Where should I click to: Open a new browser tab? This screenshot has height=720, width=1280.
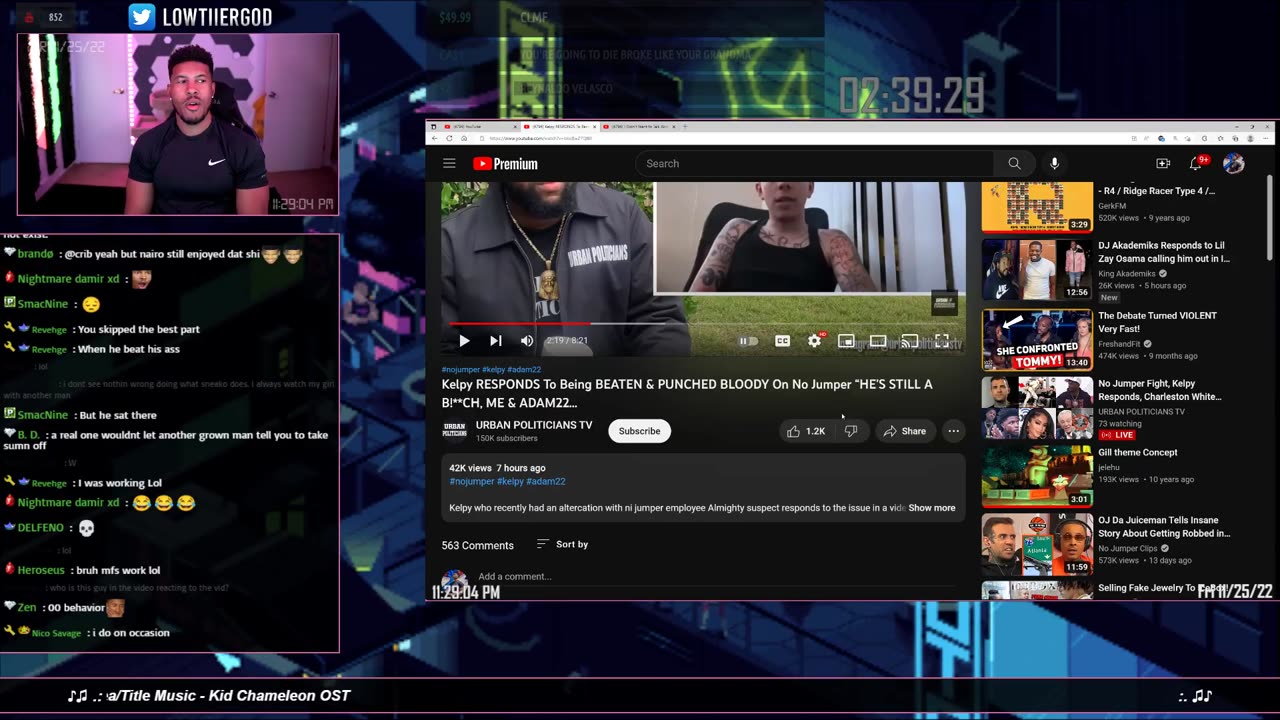(x=685, y=127)
